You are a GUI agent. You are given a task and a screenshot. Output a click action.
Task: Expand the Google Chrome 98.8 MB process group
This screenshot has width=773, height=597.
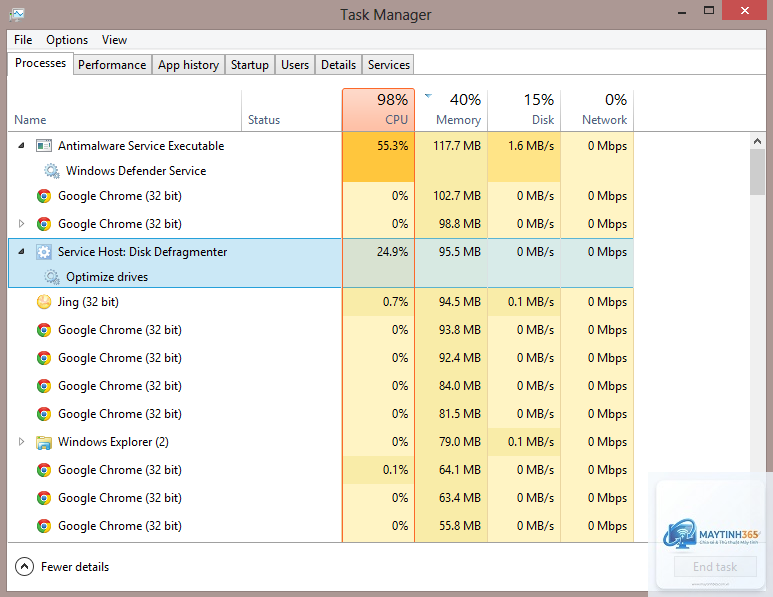[21, 224]
